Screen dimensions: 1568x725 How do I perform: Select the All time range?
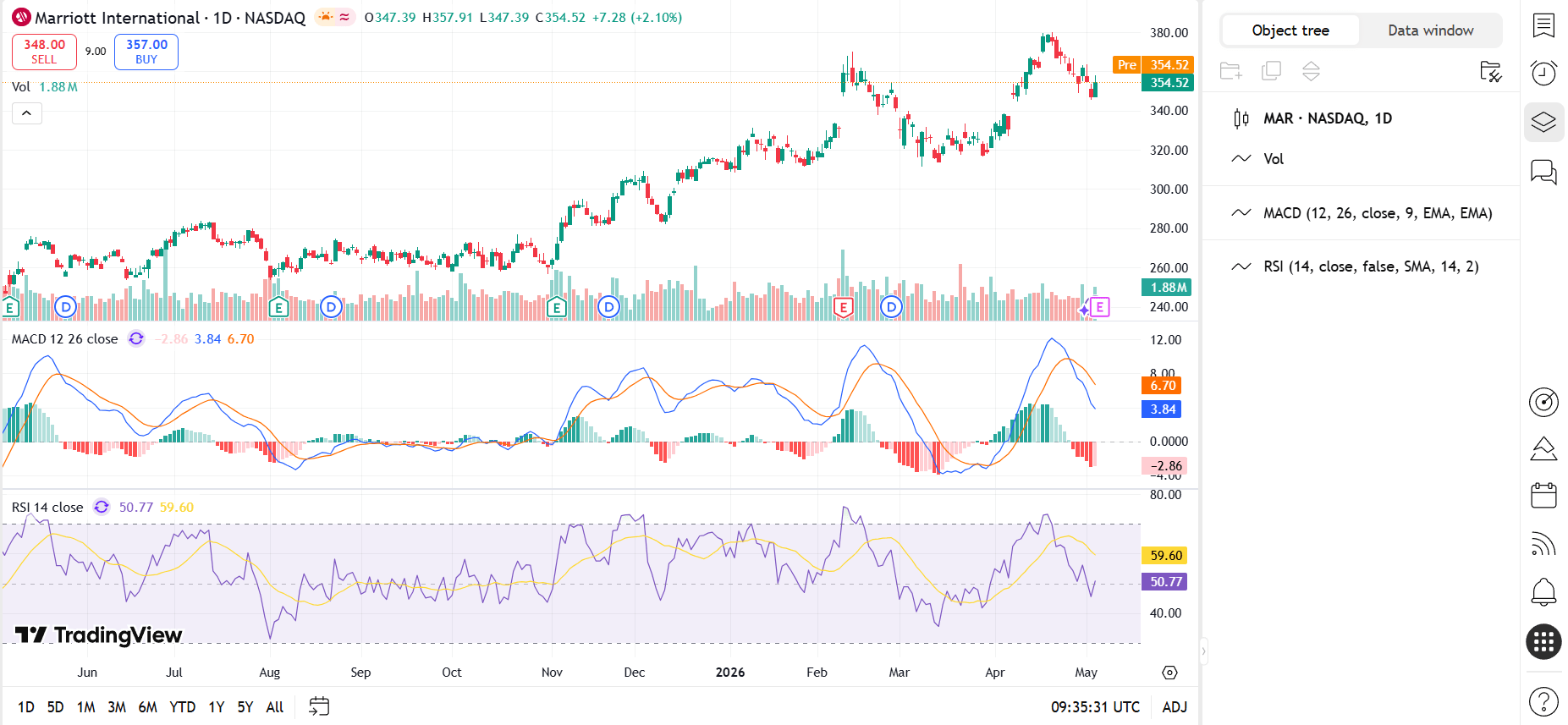[275, 706]
